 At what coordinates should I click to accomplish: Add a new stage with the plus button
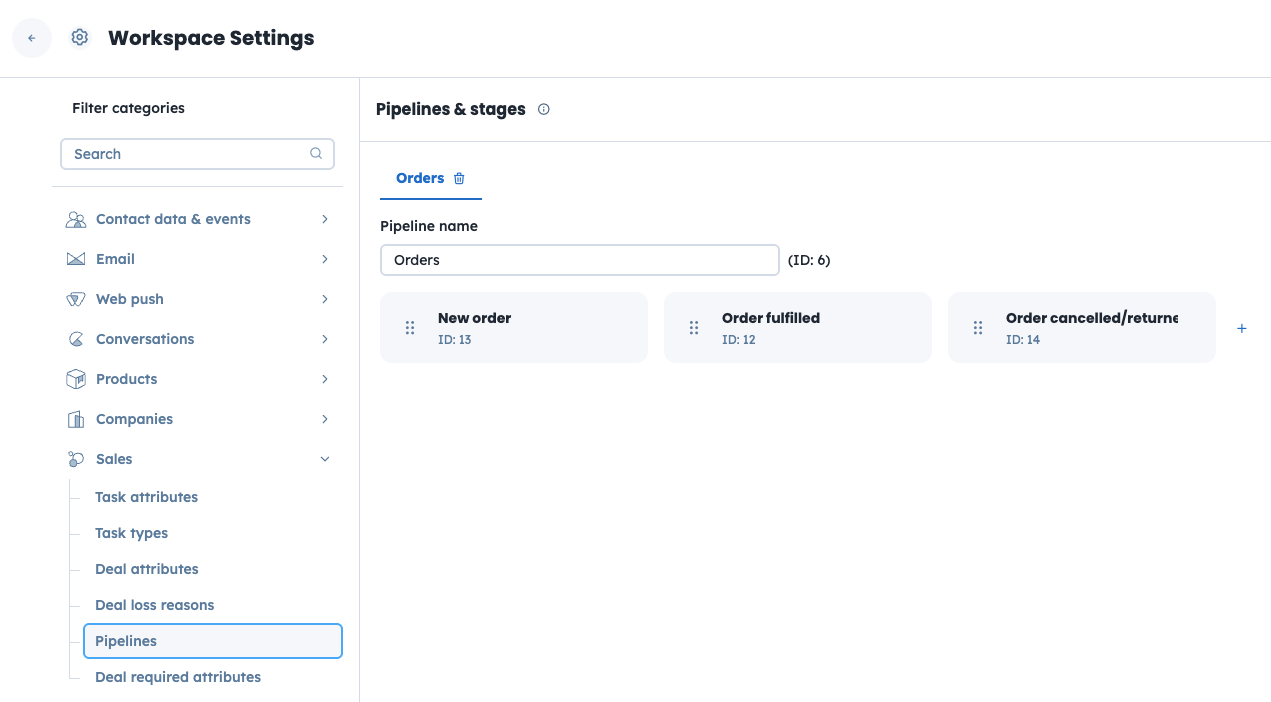(x=1241, y=327)
